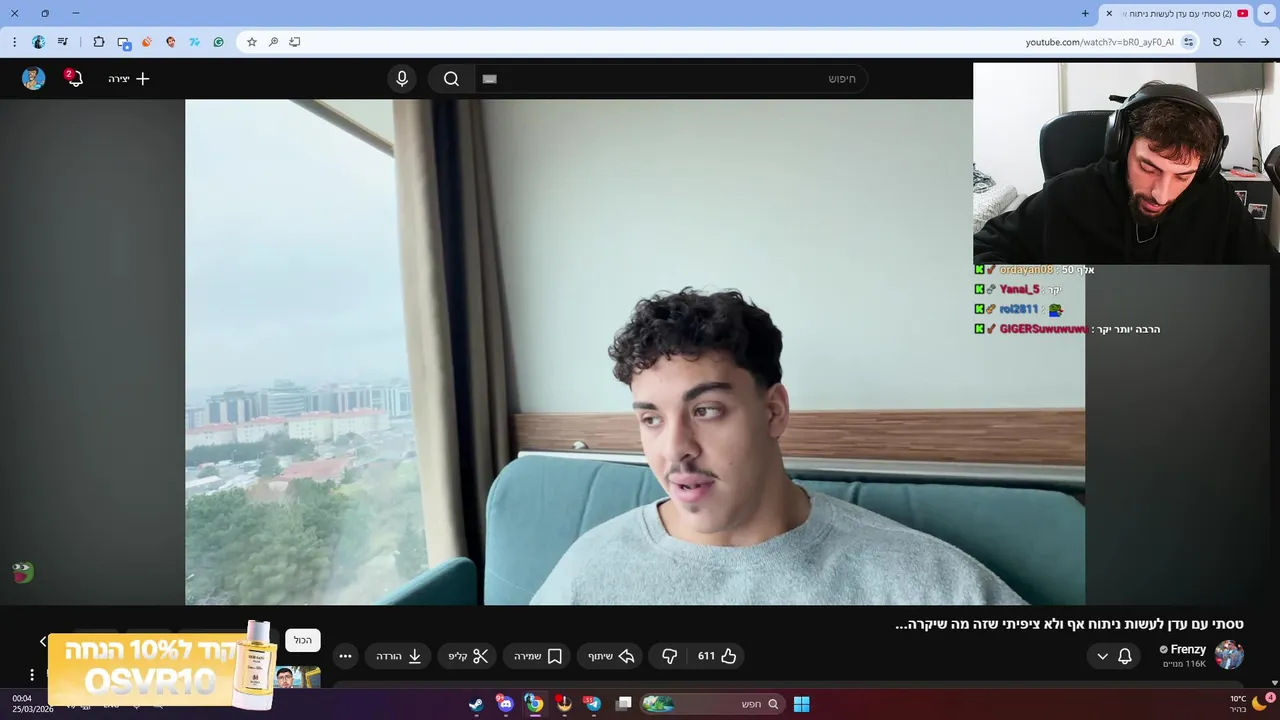Expand the tab search dropdown arrow
Viewport: 1280px width, 720px height.
click(1267, 13)
